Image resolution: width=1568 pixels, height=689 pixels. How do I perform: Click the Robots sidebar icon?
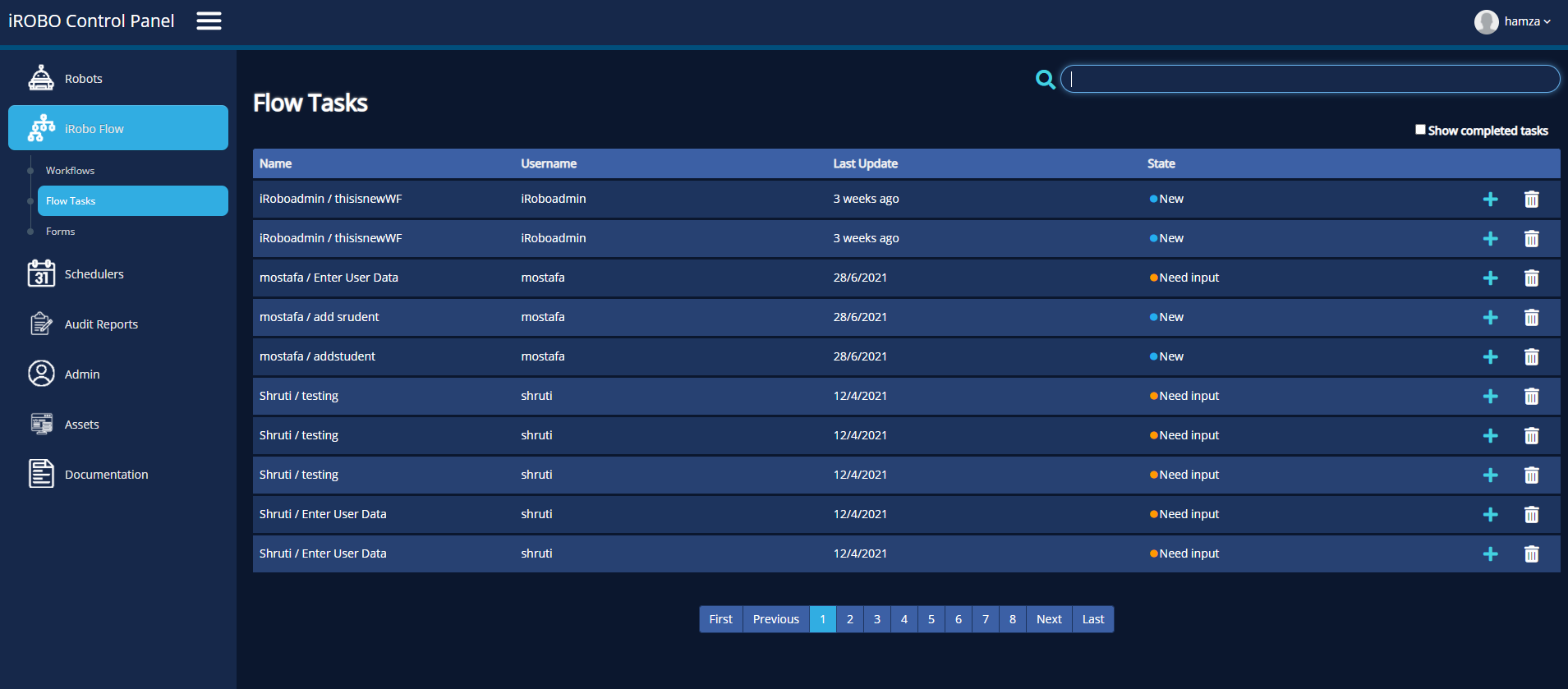tap(41, 78)
